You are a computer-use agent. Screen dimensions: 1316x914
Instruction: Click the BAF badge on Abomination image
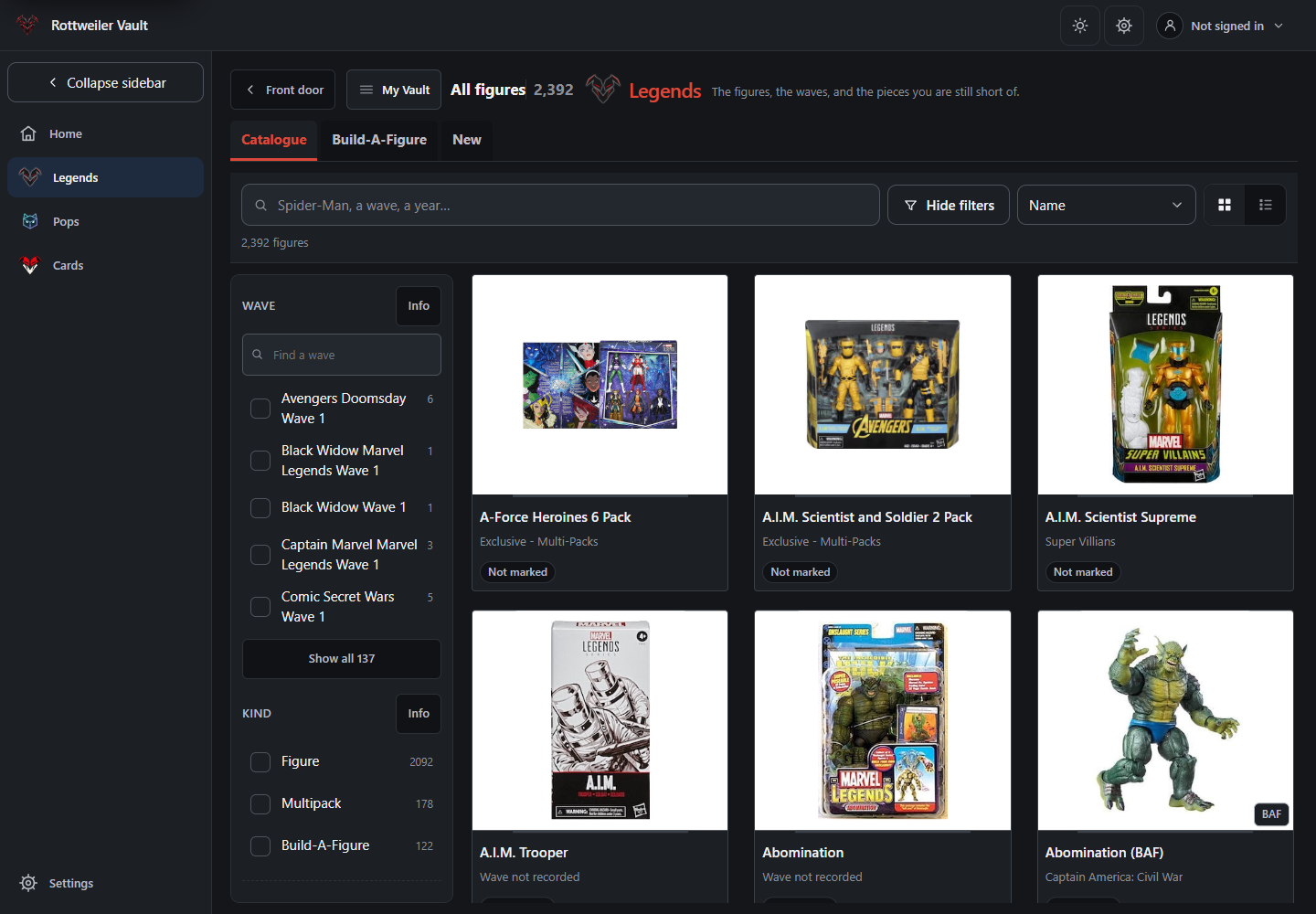[x=1271, y=814]
